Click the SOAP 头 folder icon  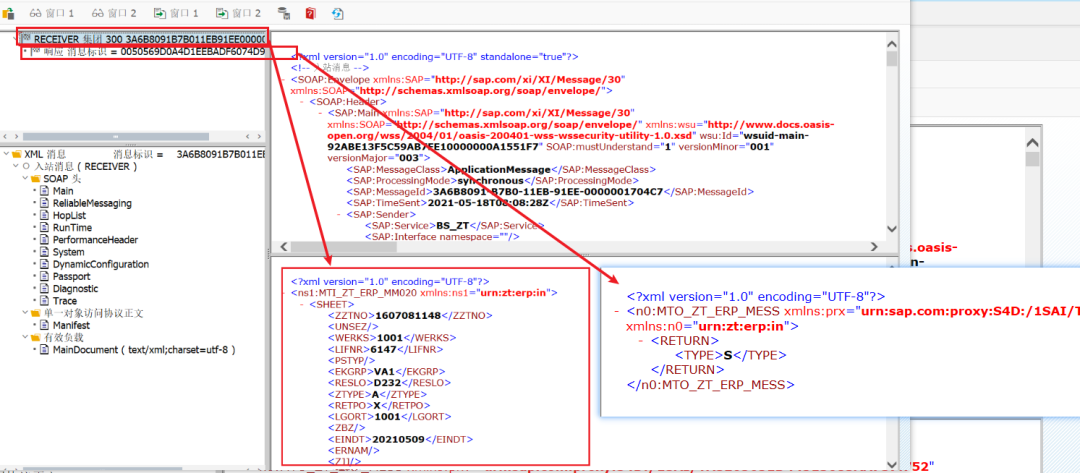(36, 178)
